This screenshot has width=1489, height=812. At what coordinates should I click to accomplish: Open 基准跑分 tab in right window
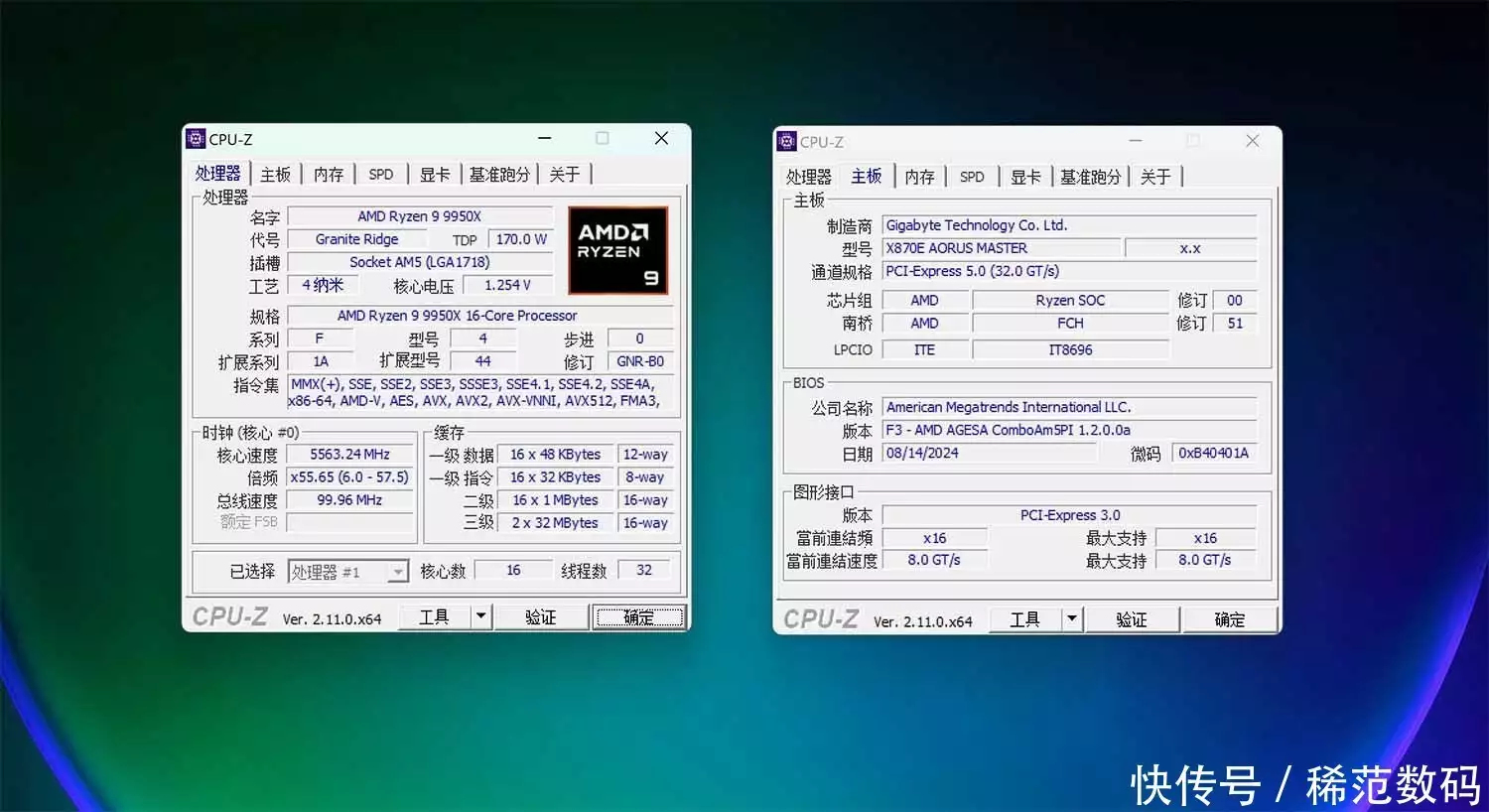[1090, 177]
